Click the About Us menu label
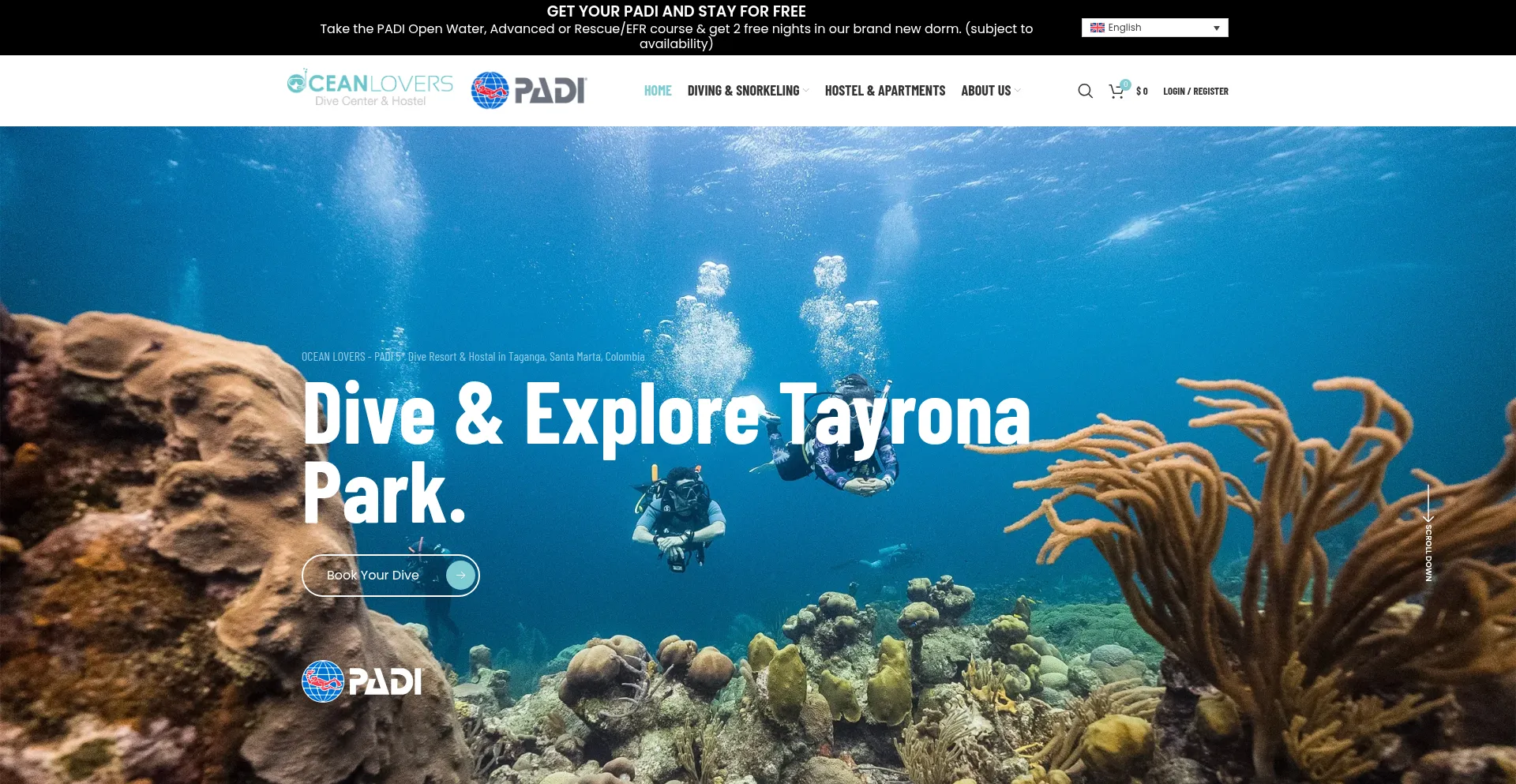The image size is (1516, 784). click(x=985, y=91)
